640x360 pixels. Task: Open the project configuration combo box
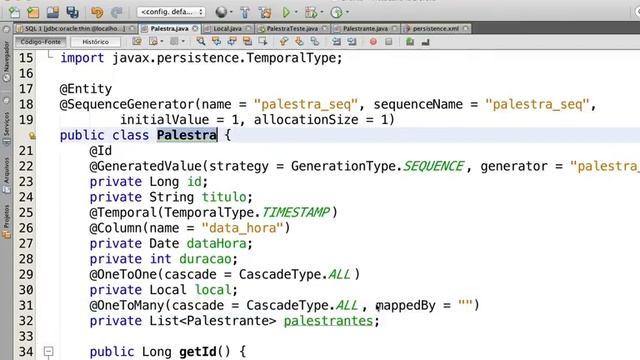click(x=171, y=12)
